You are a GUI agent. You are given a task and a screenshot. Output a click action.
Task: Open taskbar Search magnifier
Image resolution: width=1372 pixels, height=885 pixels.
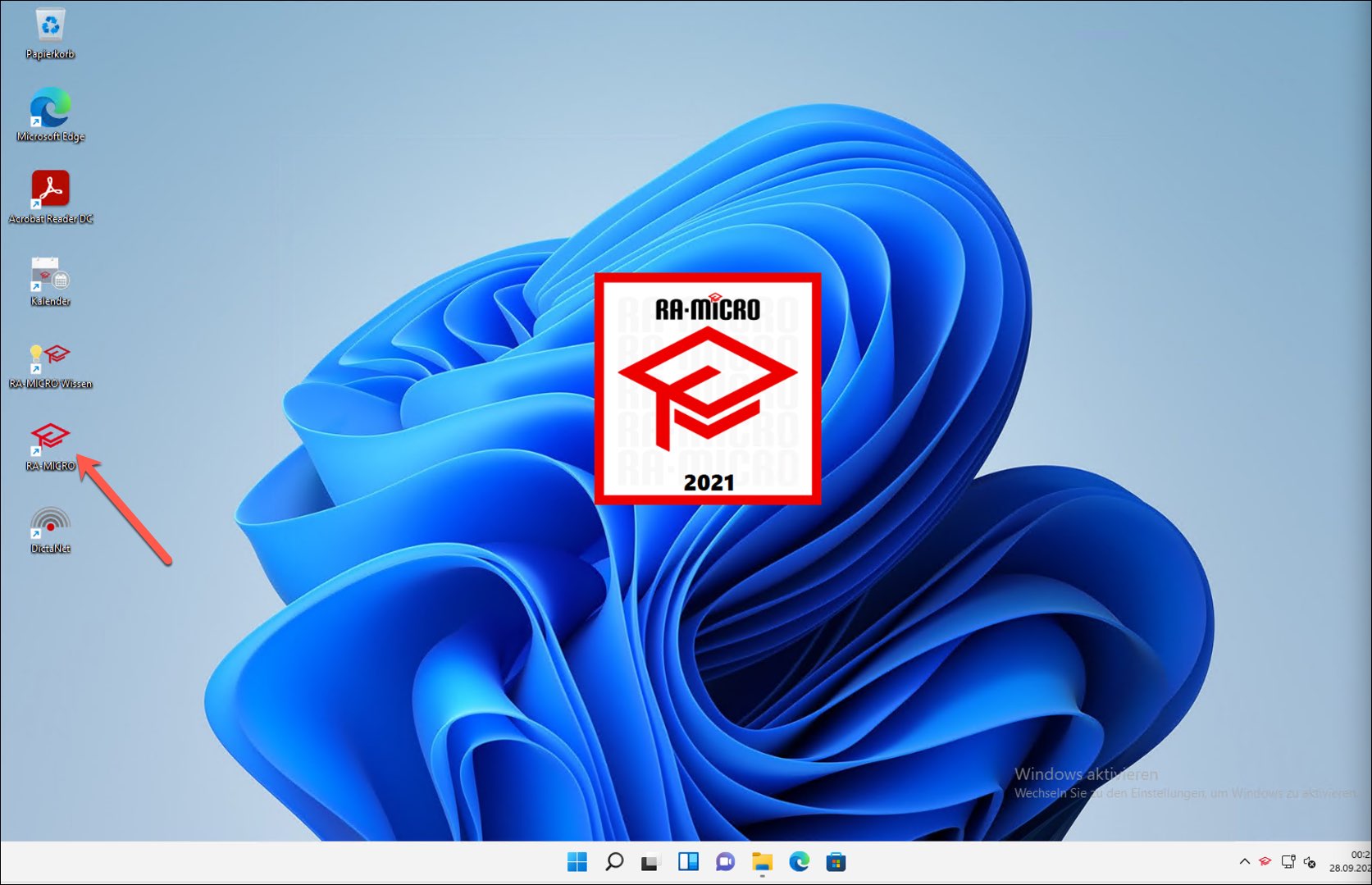(614, 862)
